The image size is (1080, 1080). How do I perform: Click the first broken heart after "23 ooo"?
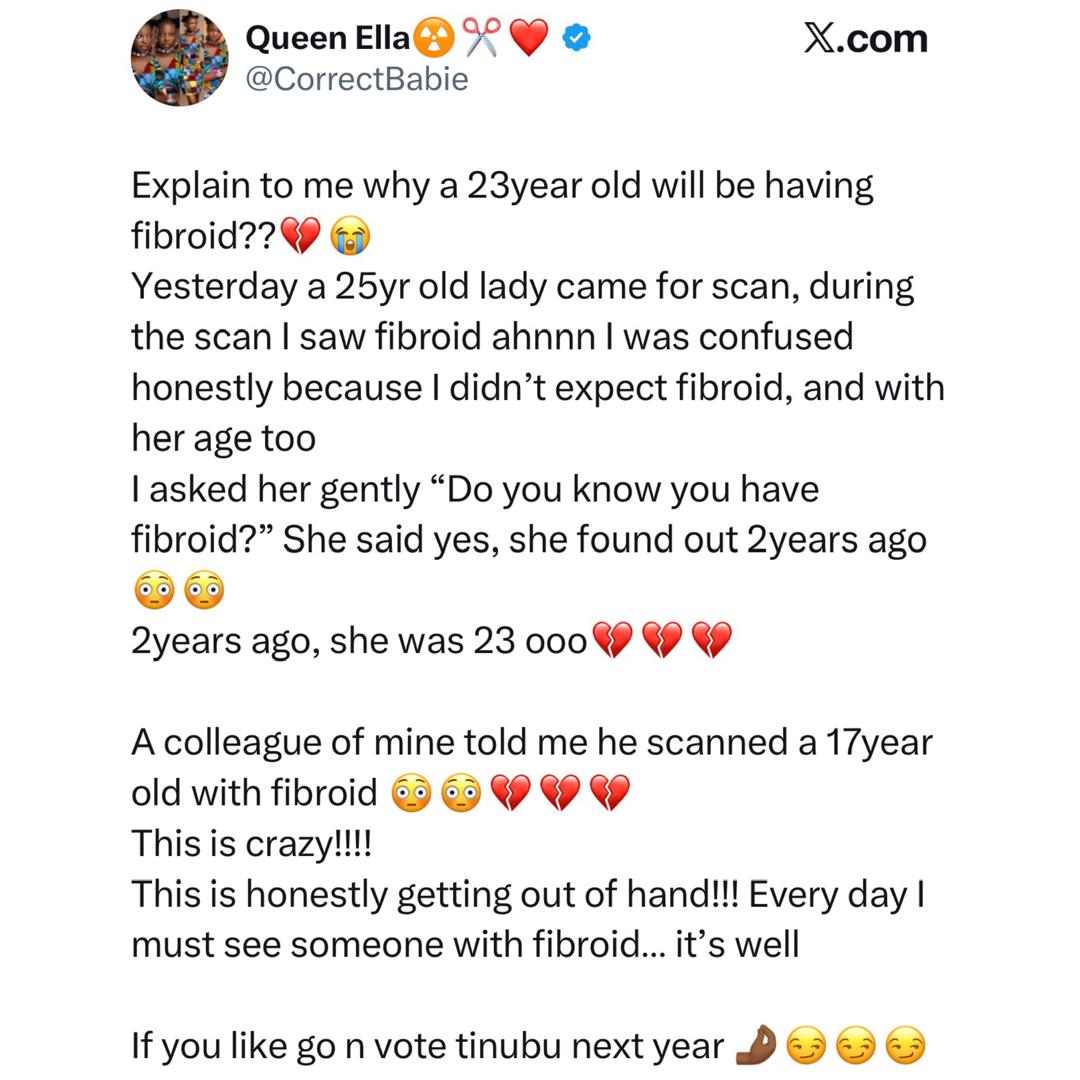pos(612,641)
